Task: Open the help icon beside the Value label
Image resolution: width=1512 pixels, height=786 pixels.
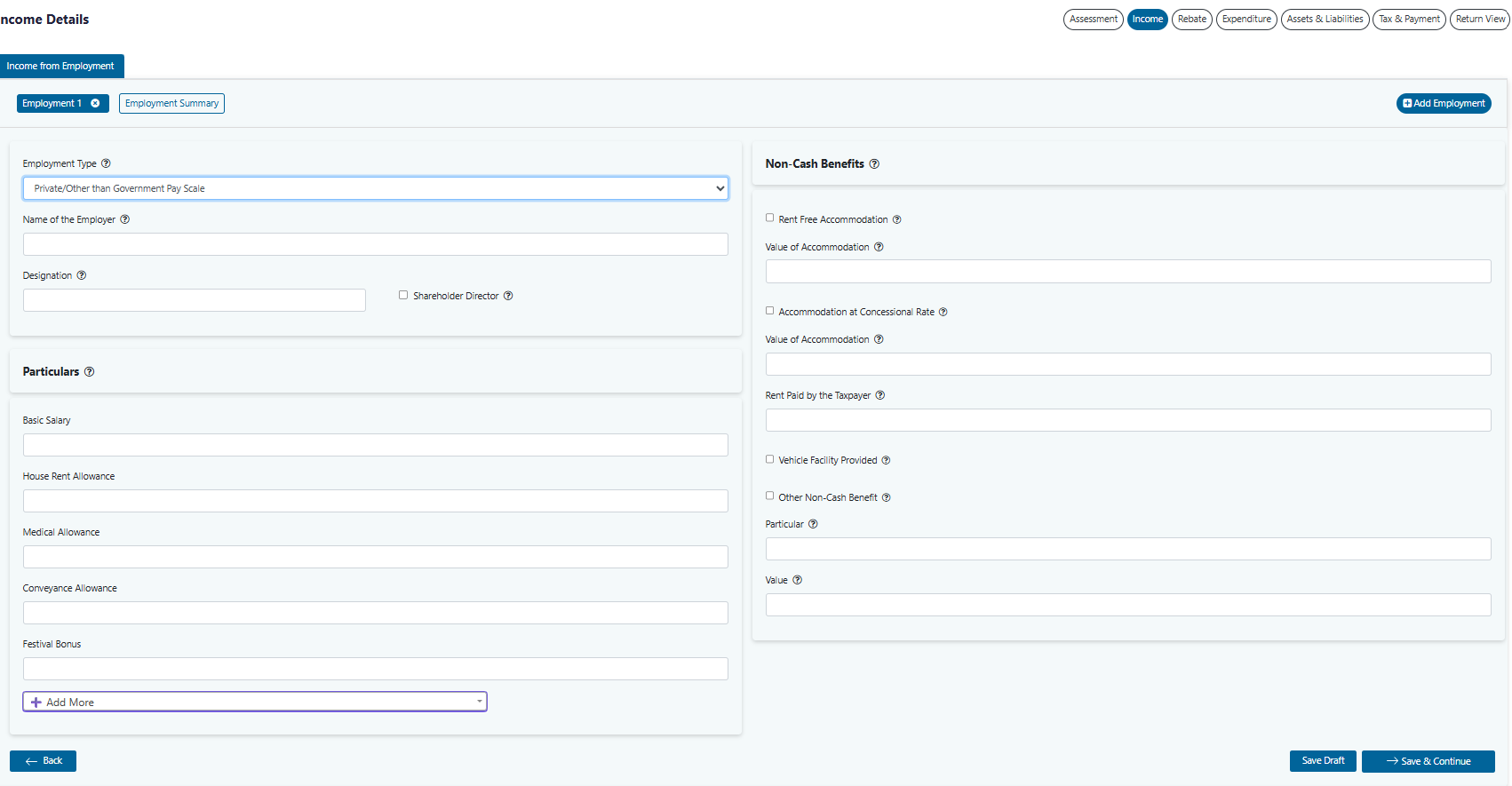Action: pos(797,580)
